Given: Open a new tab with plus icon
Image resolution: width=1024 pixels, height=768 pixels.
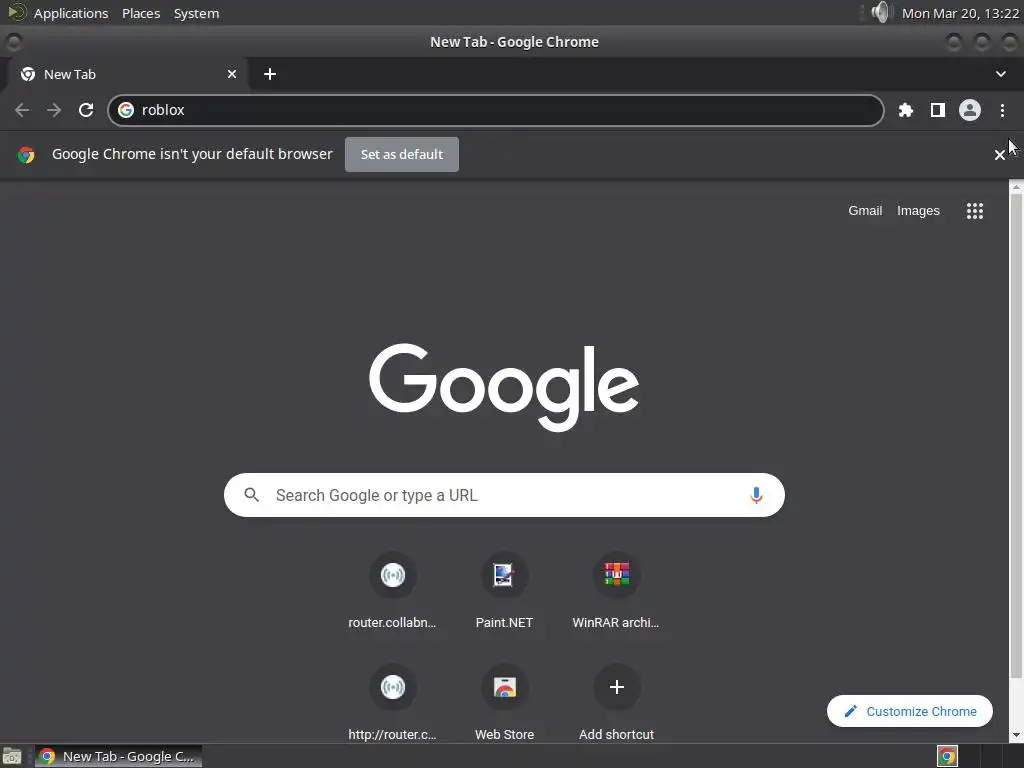Looking at the screenshot, I should pyautogui.click(x=270, y=74).
